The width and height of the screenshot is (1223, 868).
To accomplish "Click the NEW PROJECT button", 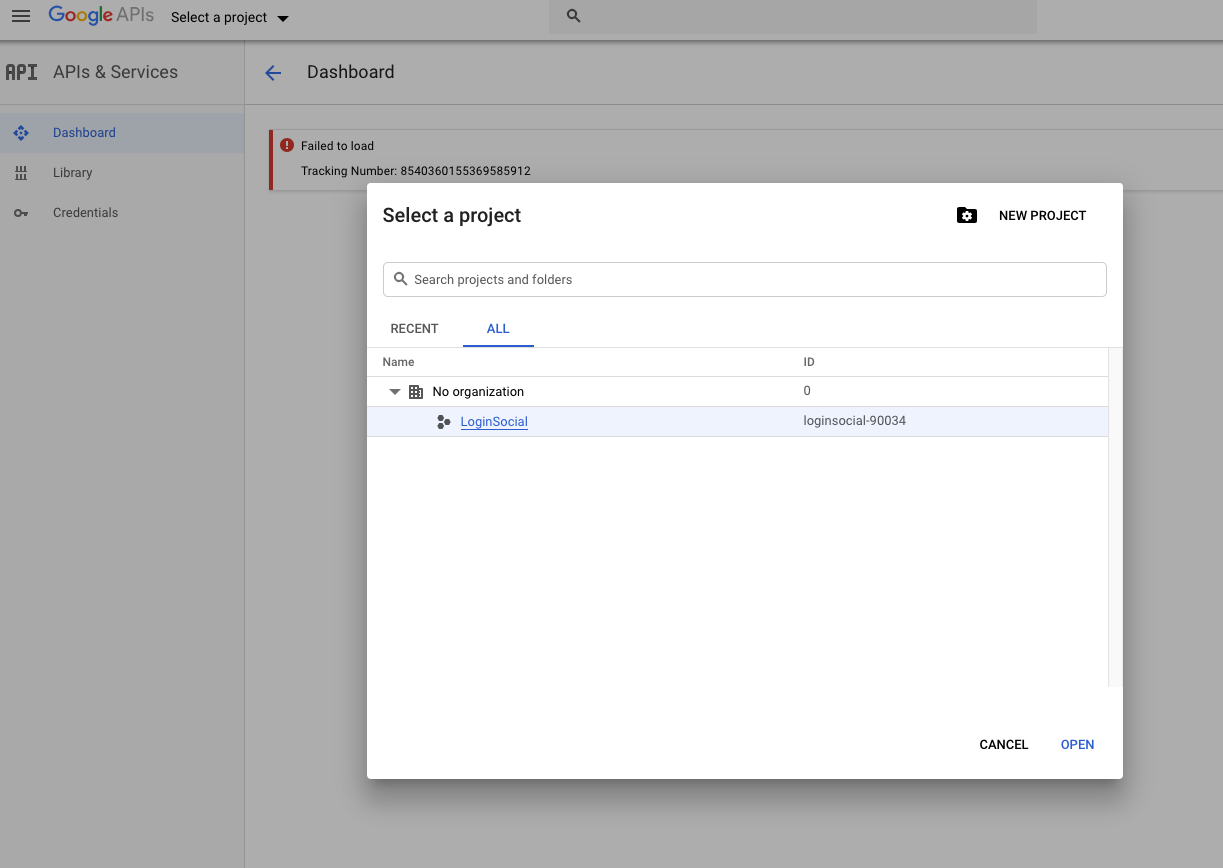I will (1041, 216).
